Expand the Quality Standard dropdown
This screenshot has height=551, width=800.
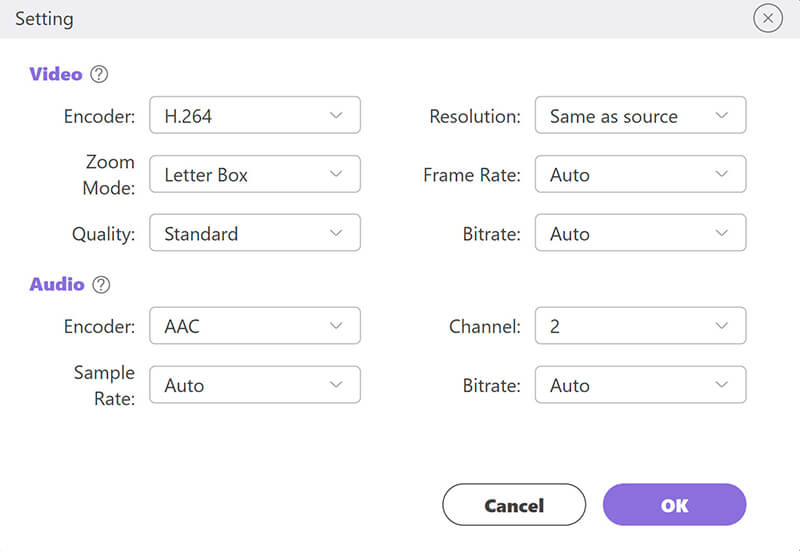pos(255,233)
